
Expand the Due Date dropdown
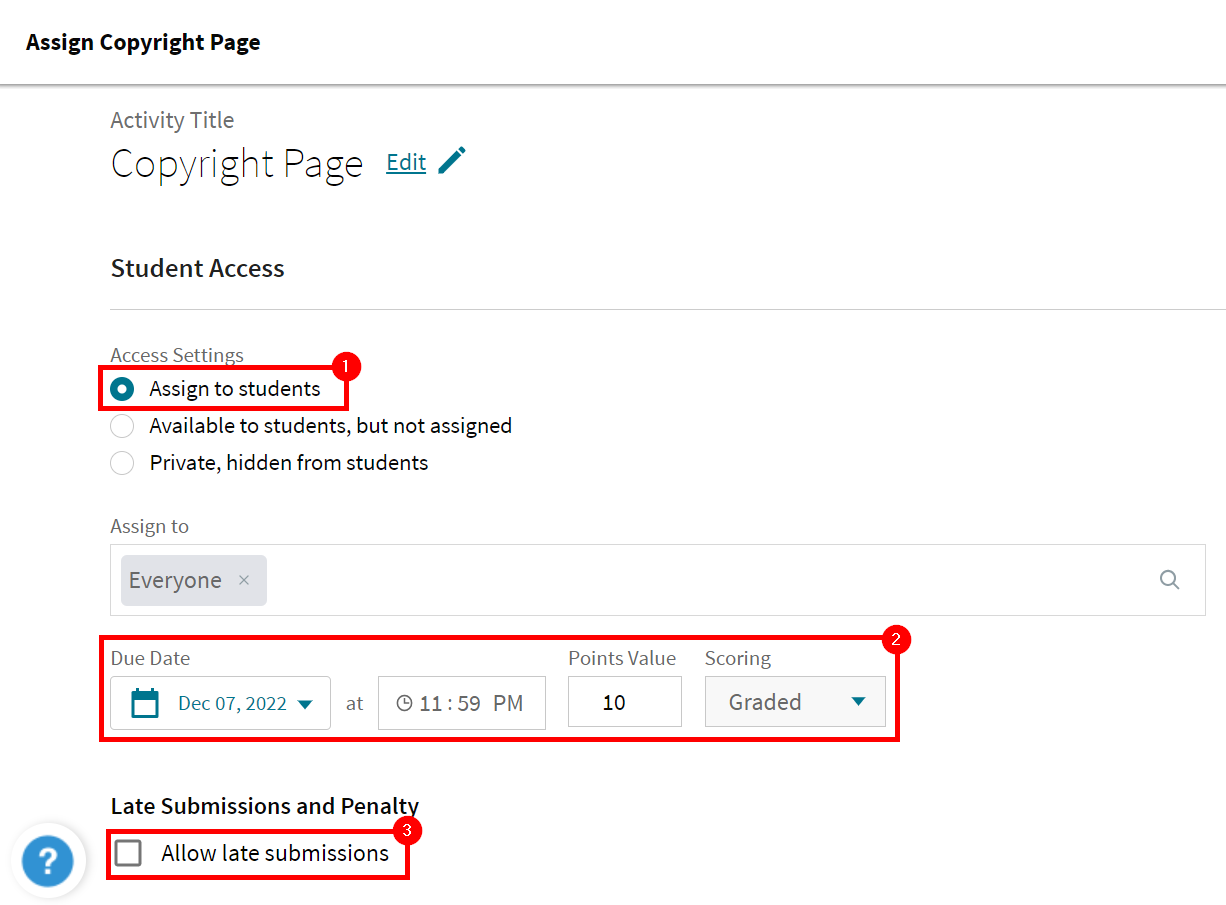220,702
